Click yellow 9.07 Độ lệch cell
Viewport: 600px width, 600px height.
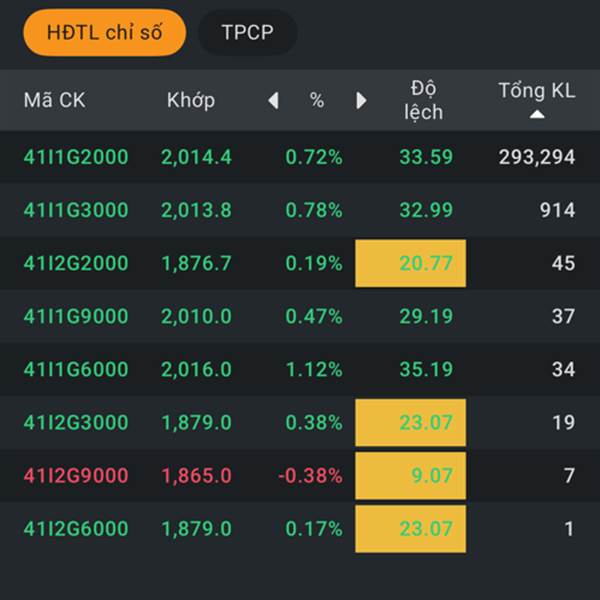coord(411,475)
